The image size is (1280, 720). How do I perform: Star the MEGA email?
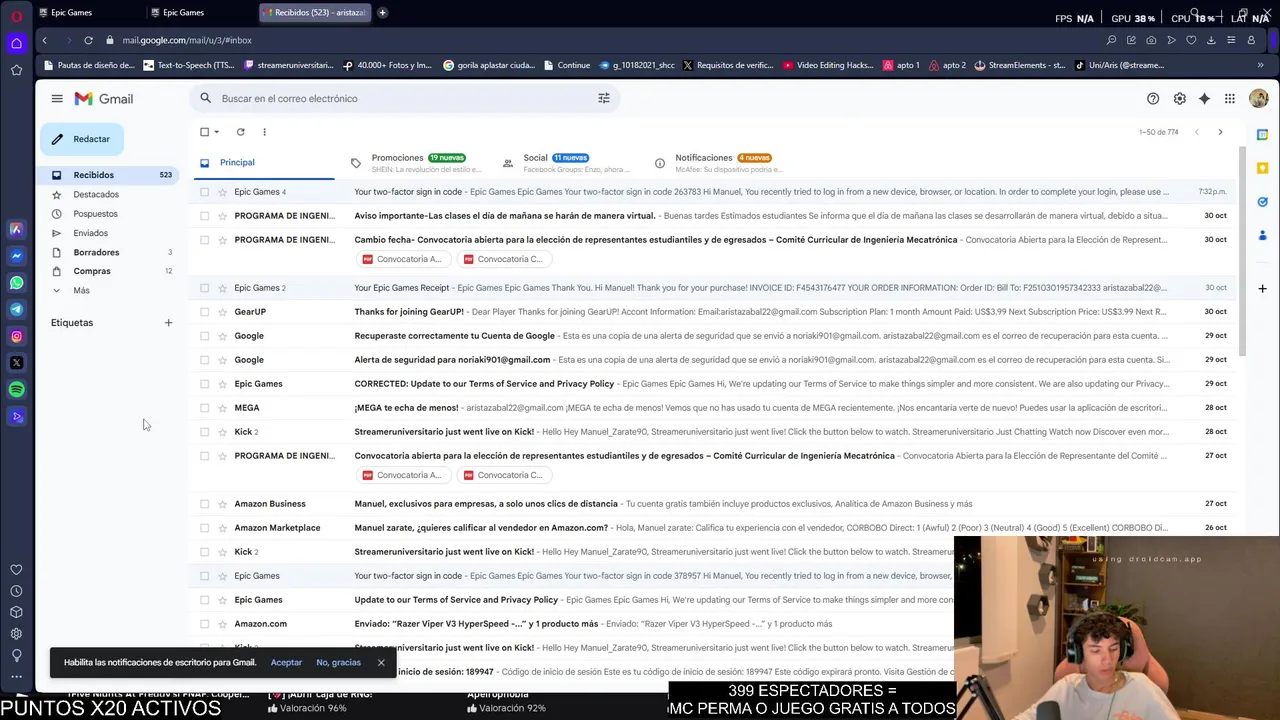click(223, 408)
